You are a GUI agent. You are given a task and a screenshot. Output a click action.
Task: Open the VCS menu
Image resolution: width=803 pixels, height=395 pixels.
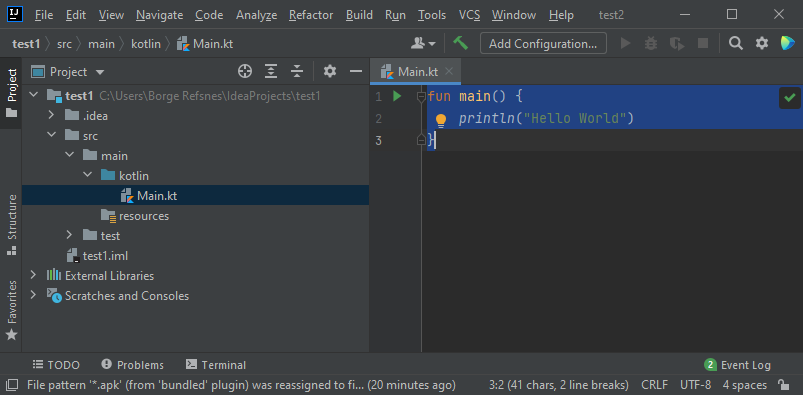(x=470, y=15)
